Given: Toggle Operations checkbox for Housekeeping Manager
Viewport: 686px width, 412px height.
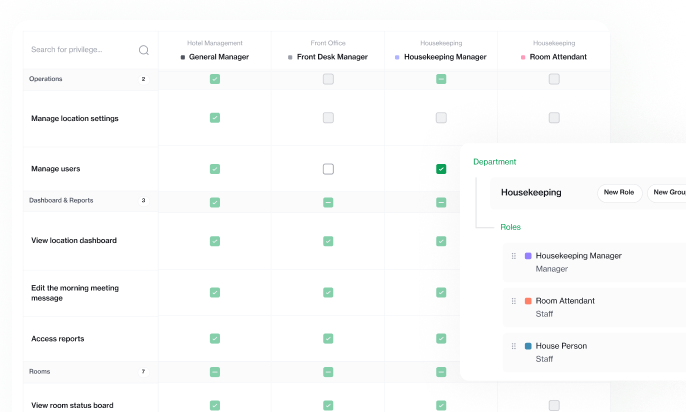Looking at the screenshot, I should tap(441, 79).
